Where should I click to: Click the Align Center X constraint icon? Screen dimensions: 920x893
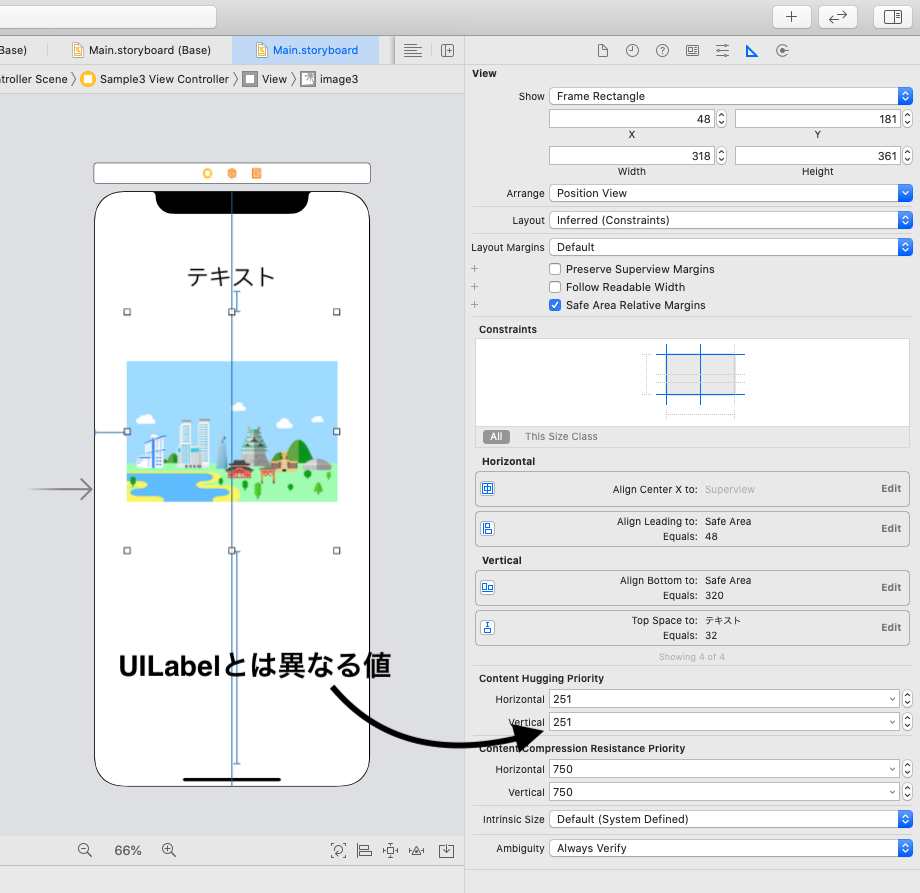coord(488,489)
